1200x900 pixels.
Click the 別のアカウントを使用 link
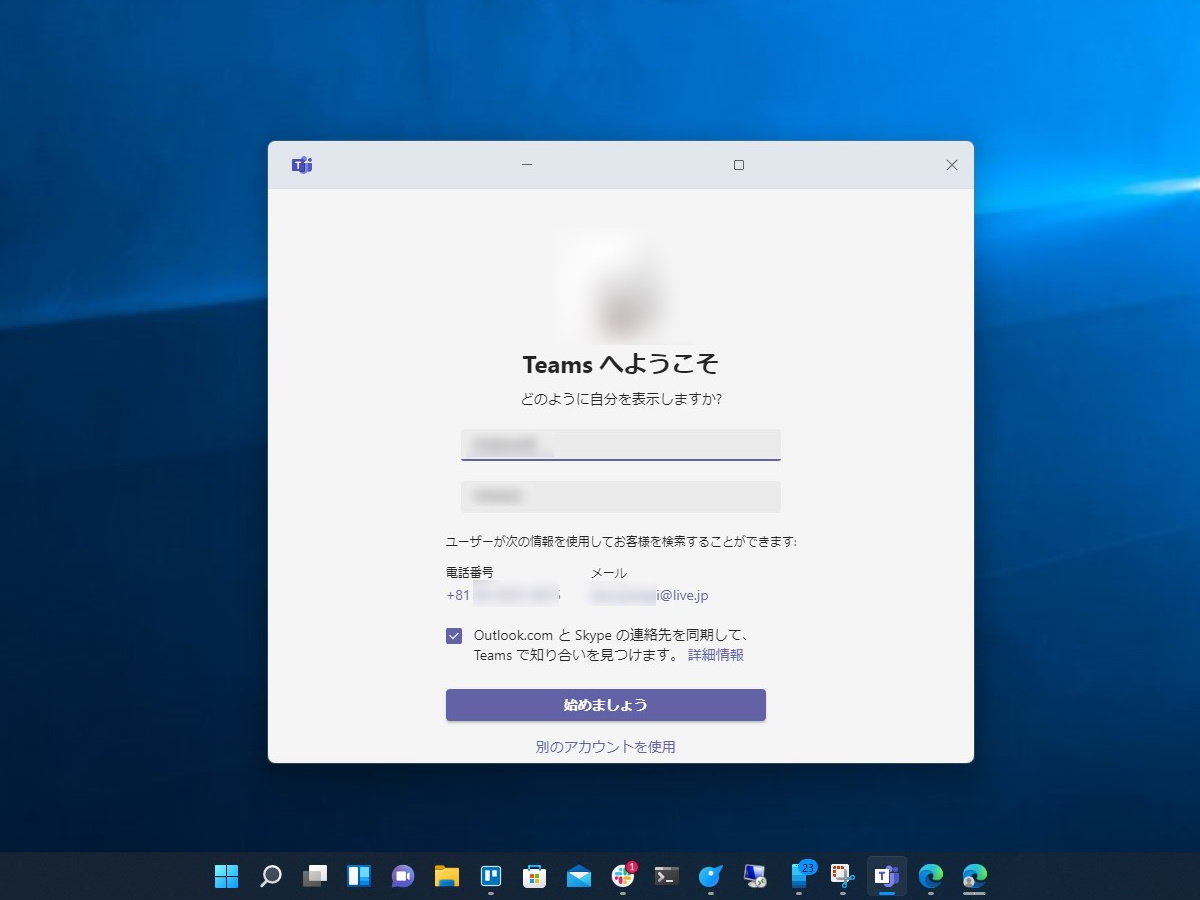[x=605, y=746]
